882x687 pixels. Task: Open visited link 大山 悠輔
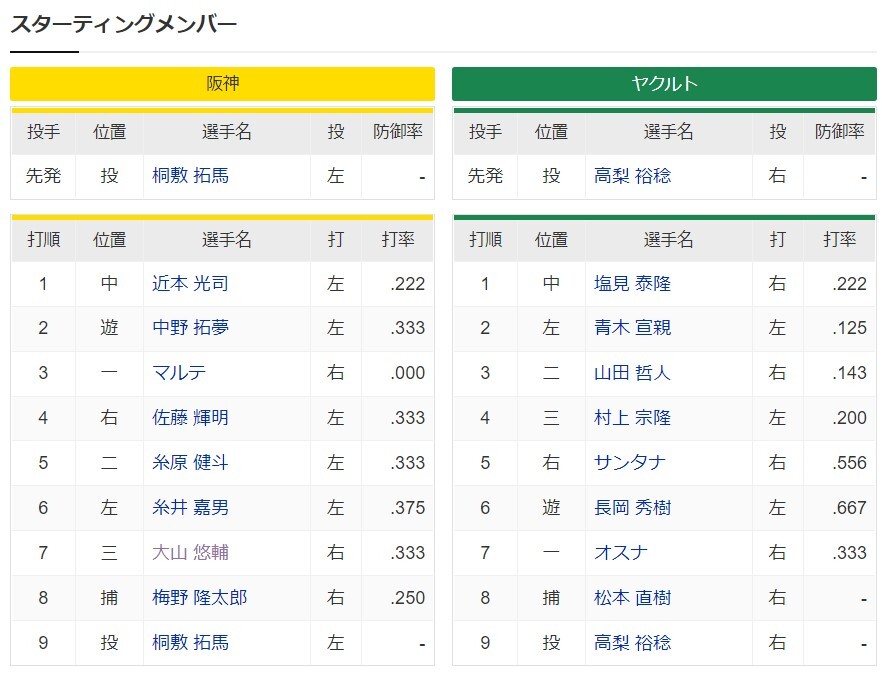coord(190,553)
